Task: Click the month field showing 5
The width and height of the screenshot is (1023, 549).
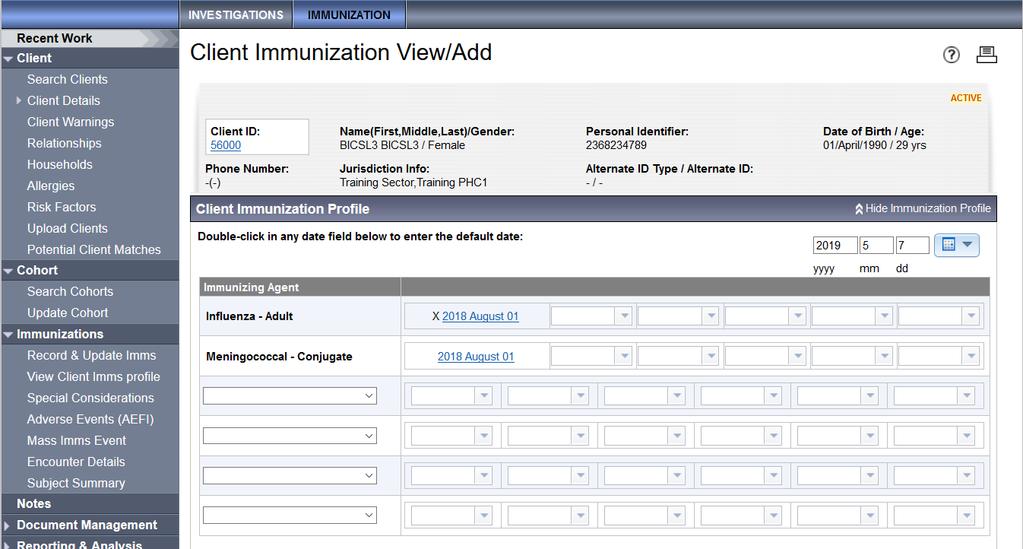Action: point(876,245)
